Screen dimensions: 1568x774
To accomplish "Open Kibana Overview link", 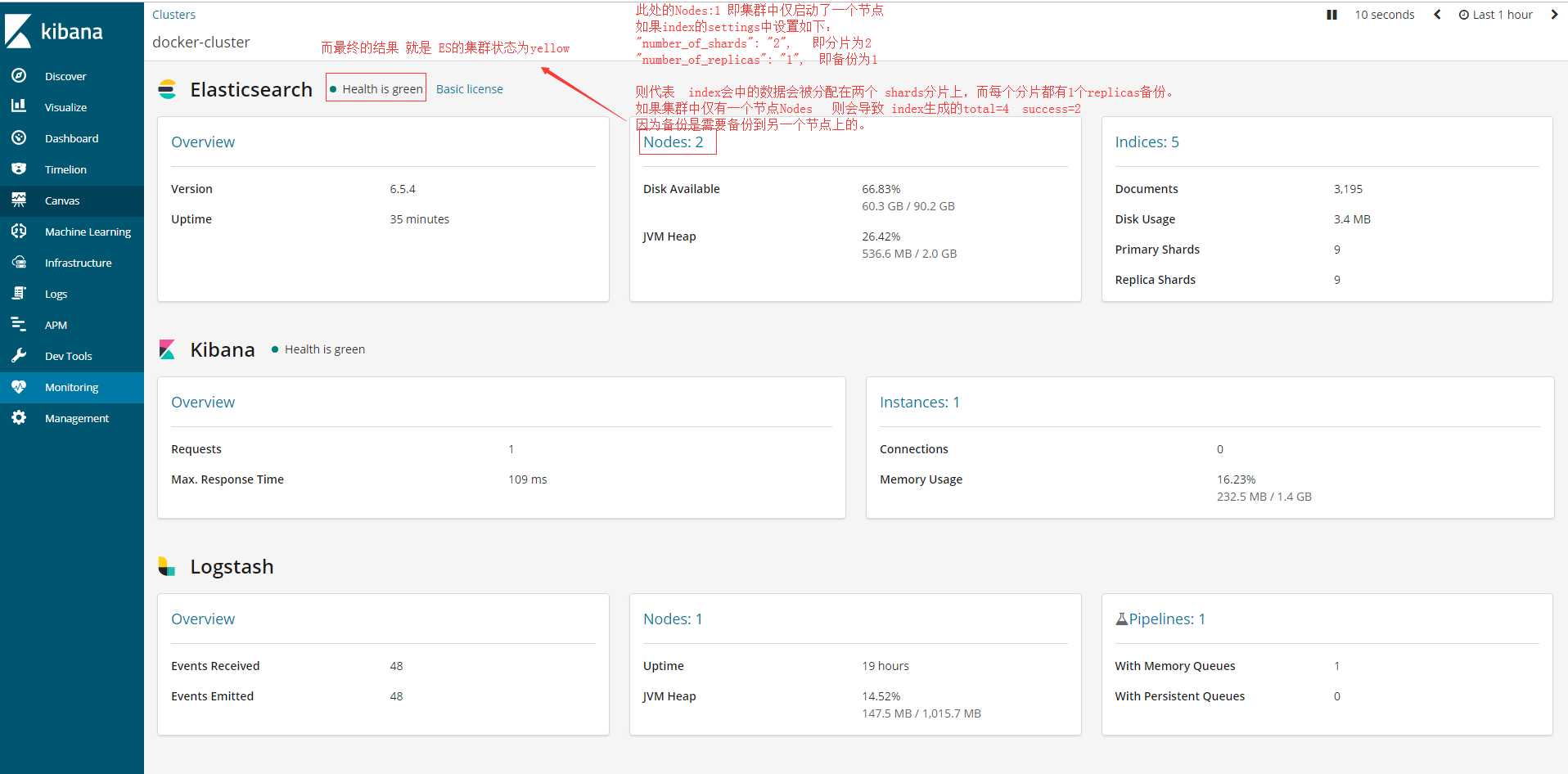I will 203,403.
